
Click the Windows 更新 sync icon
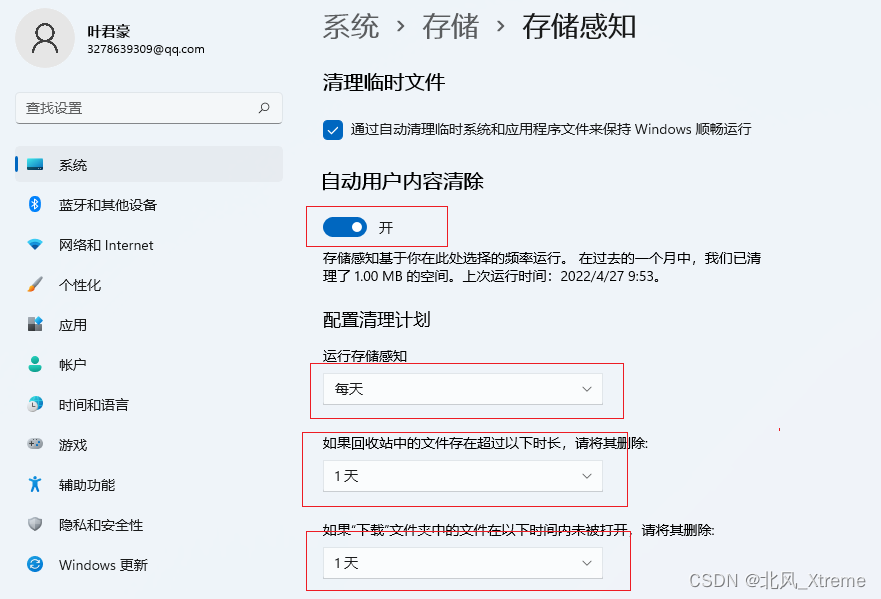[x=35, y=564]
